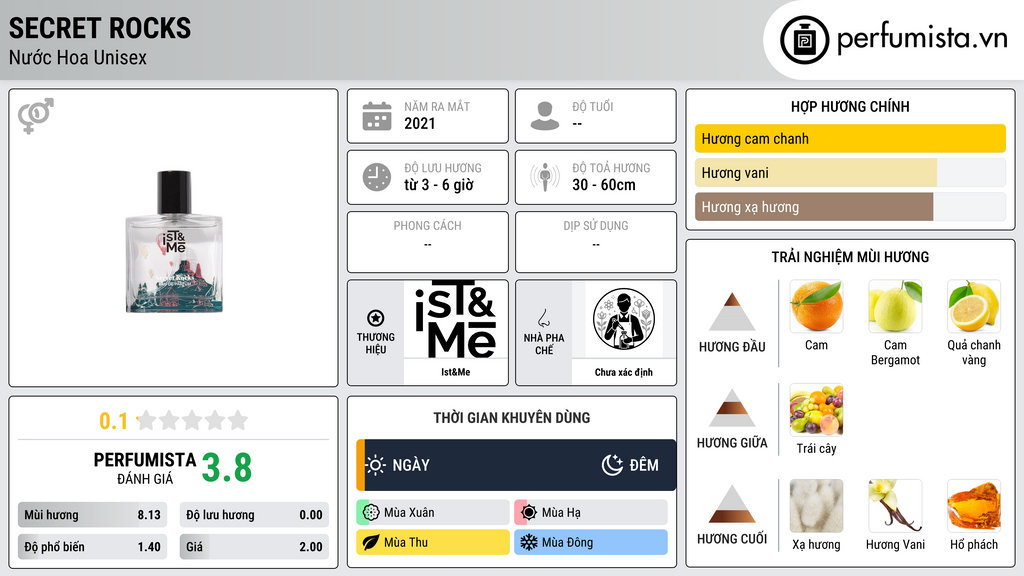
Task: Click the star rating row
Action: pyautogui.click(x=192, y=420)
